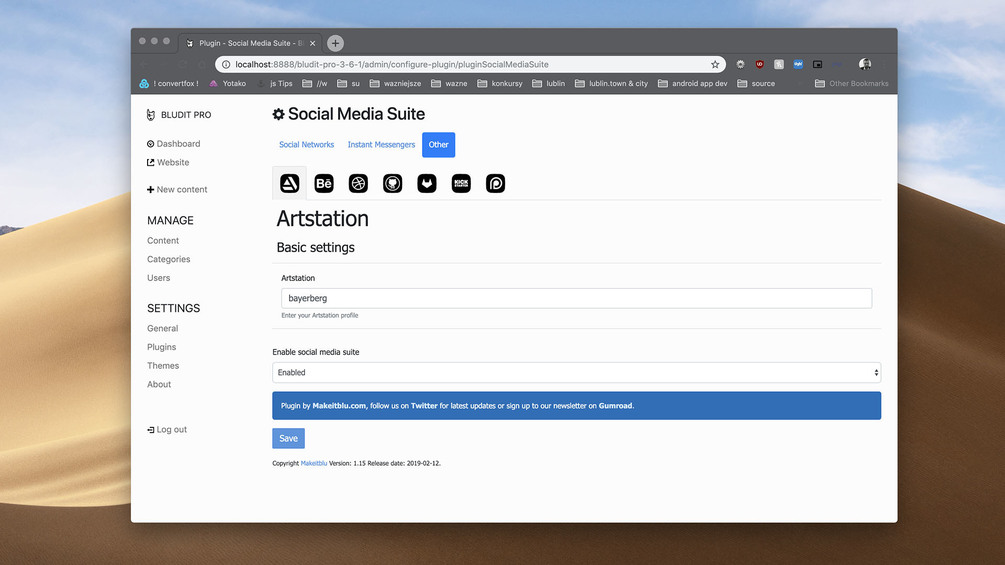Open the Yotako bookmark
The height and width of the screenshot is (565, 1005).
point(228,83)
